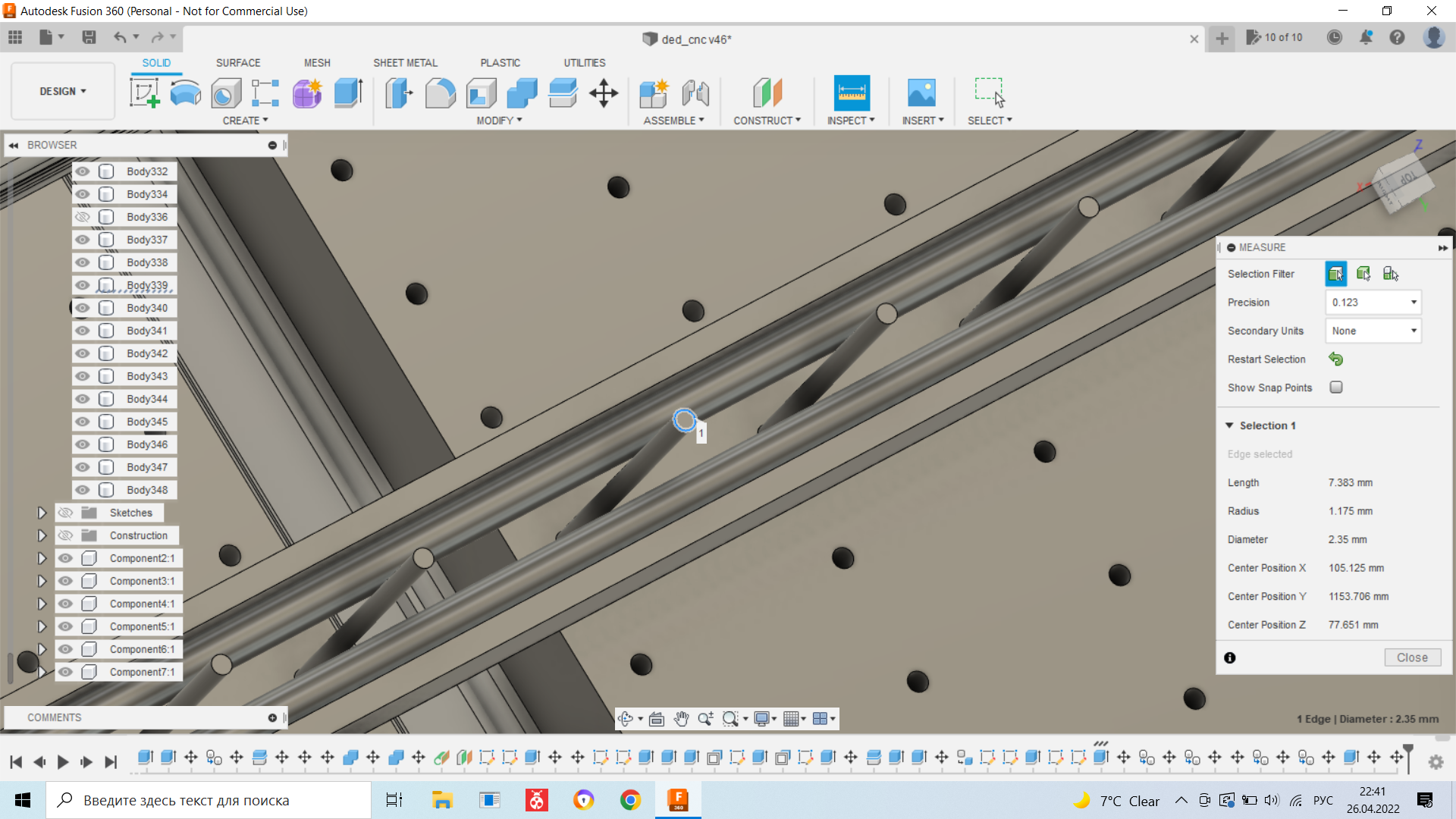Click the Insert image icon
The height and width of the screenshot is (819, 1456).
pos(921,93)
